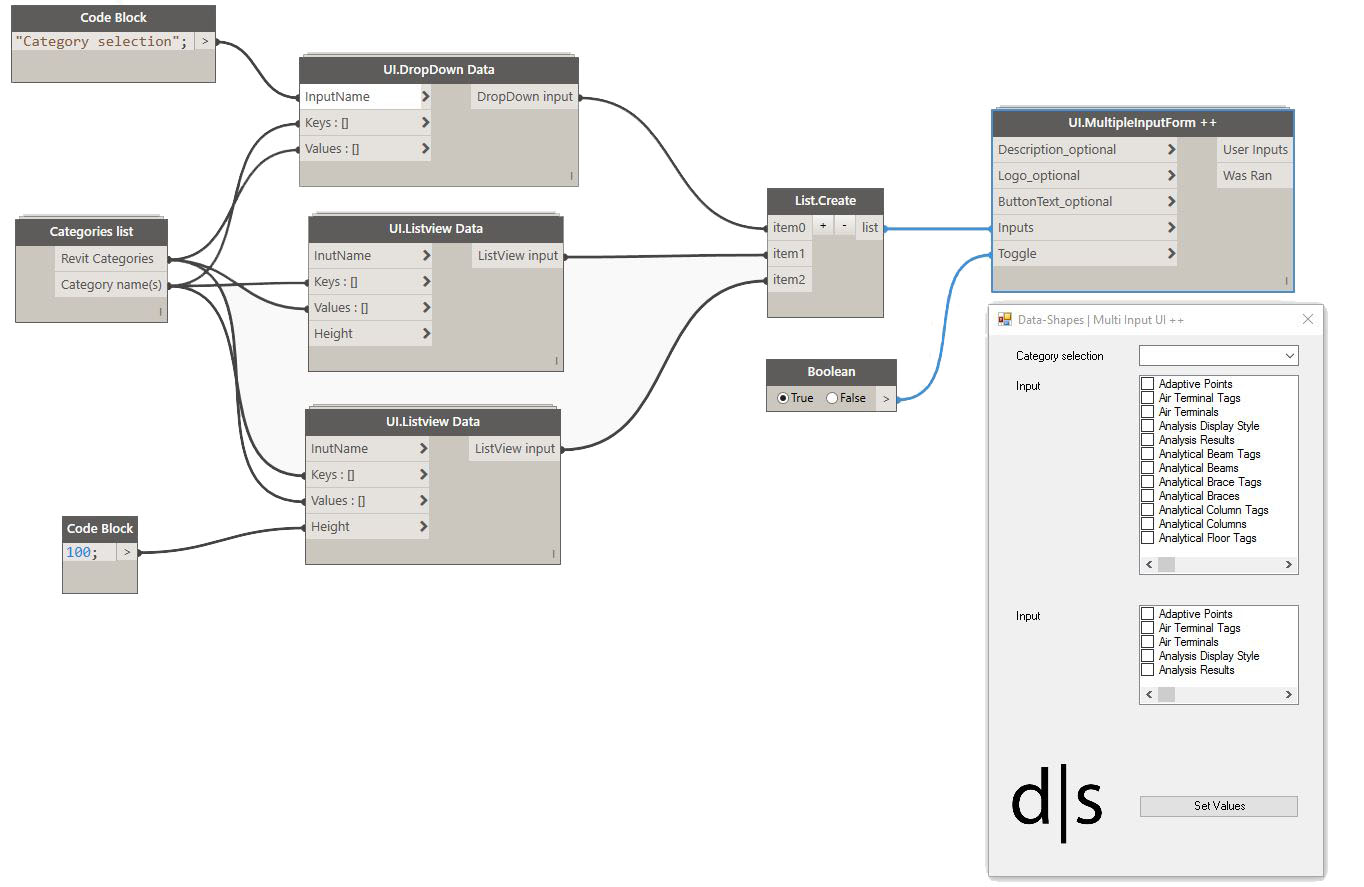Screen dimensions: 1364x887
Task: Click the first list's horizontal scrollbar right arrow
Action: [x=1288, y=565]
